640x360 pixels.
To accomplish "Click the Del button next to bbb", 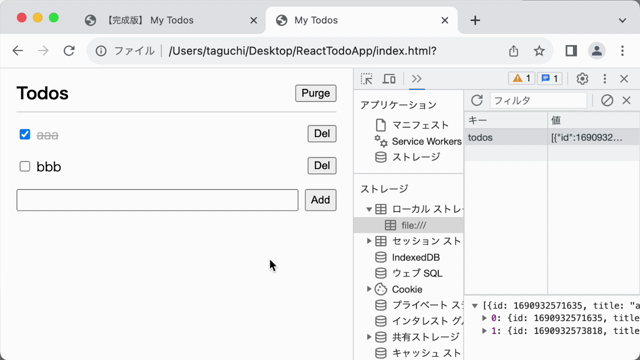I will tap(322, 166).
